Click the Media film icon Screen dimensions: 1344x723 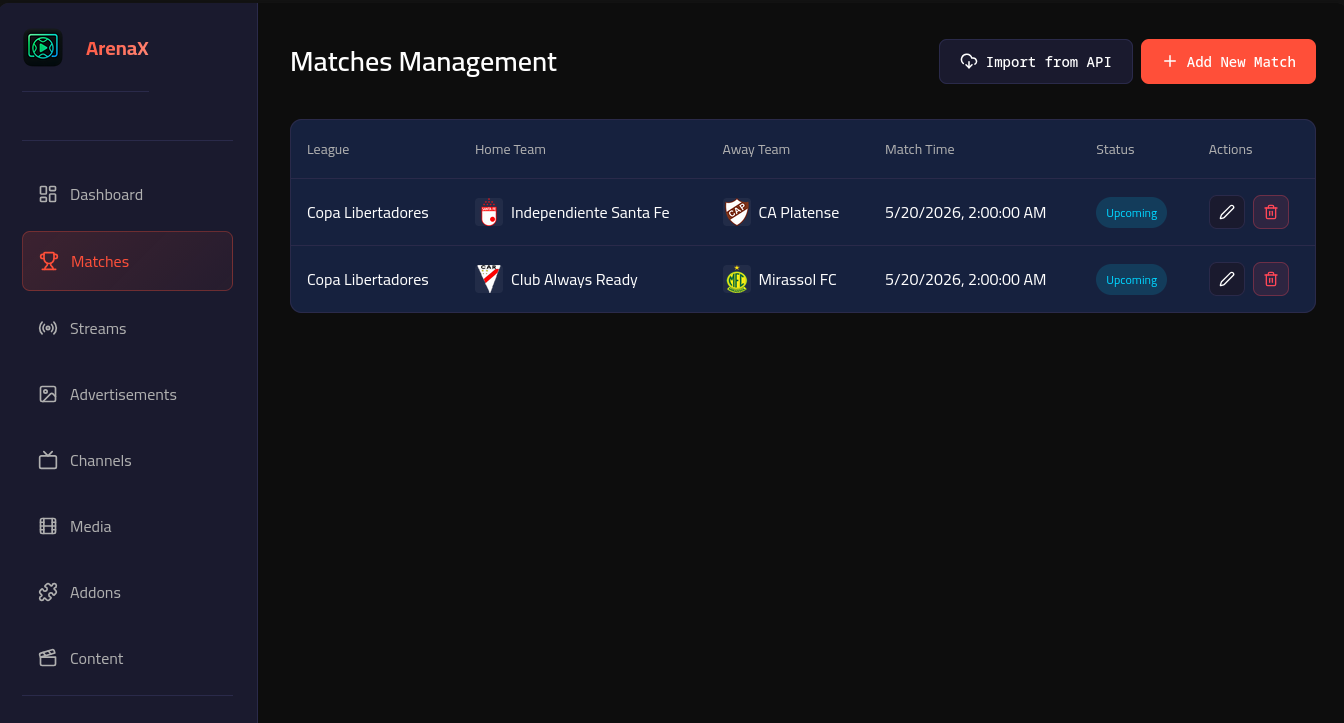[48, 526]
